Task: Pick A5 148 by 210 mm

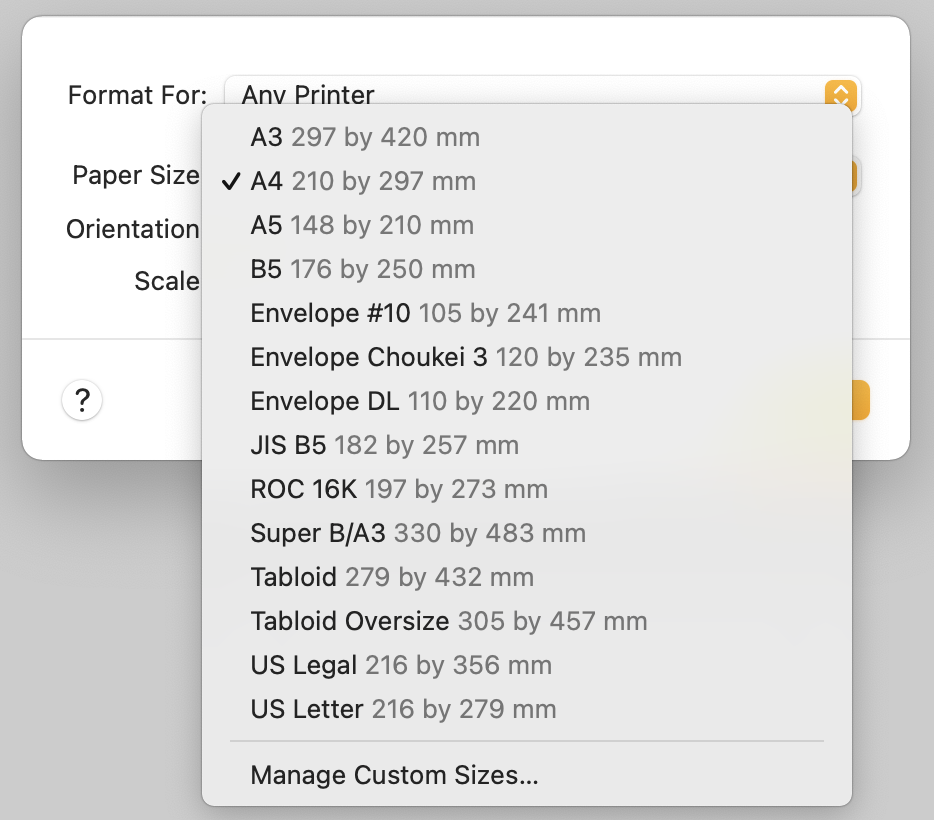Action: coord(362,225)
